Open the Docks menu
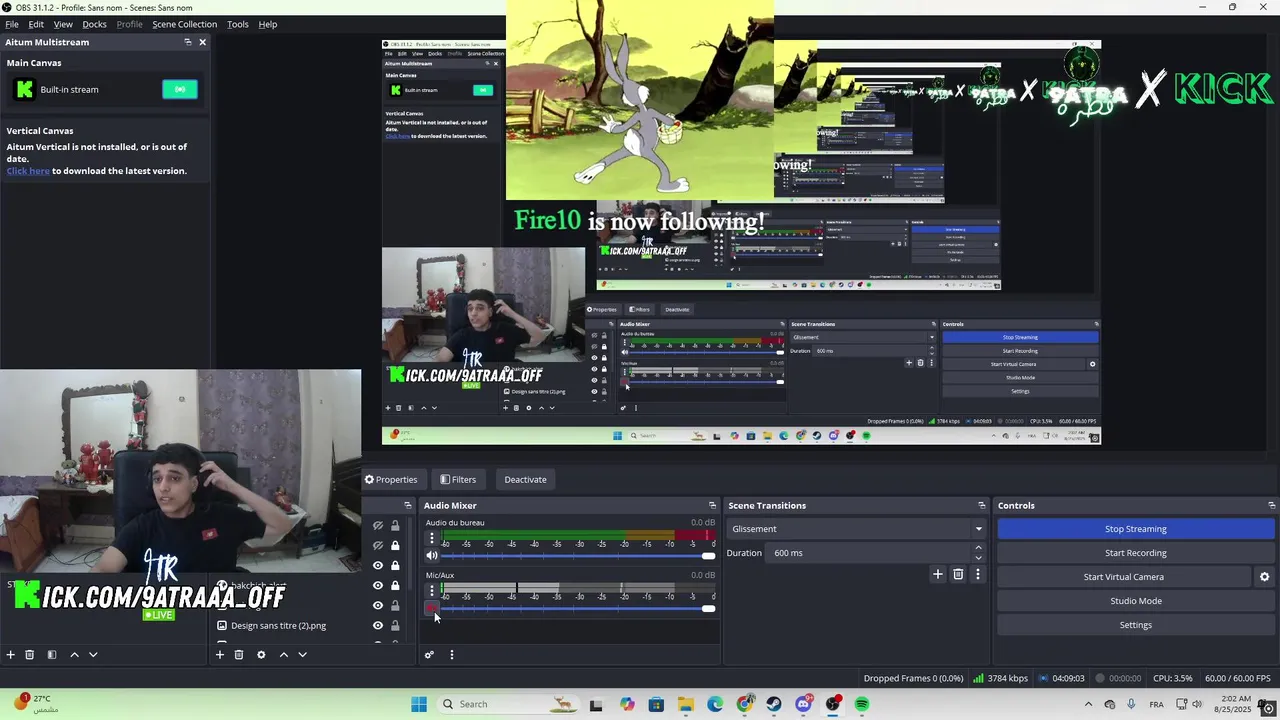1280x720 pixels. pyautogui.click(x=94, y=24)
